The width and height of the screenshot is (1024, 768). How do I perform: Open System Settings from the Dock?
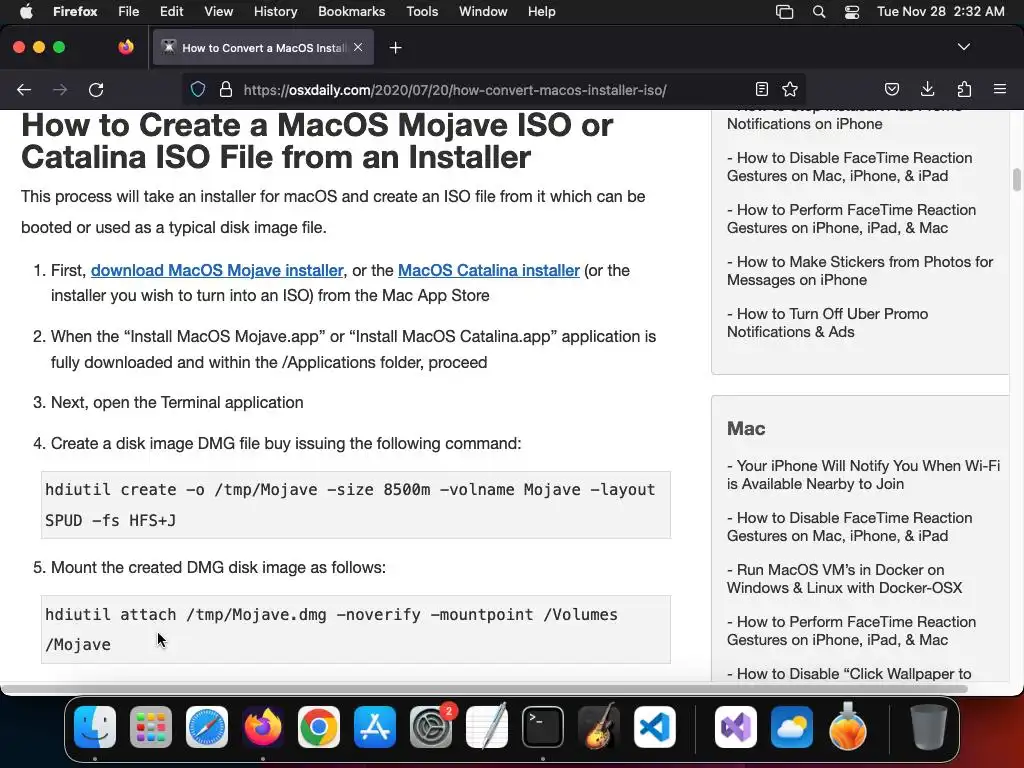pyautogui.click(x=431, y=727)
